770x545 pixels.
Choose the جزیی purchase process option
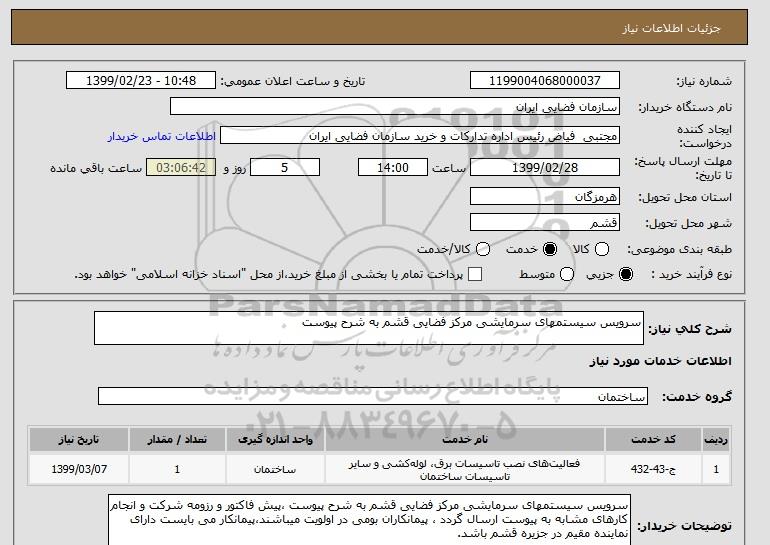pyautogui.click(x=626, y=274)
